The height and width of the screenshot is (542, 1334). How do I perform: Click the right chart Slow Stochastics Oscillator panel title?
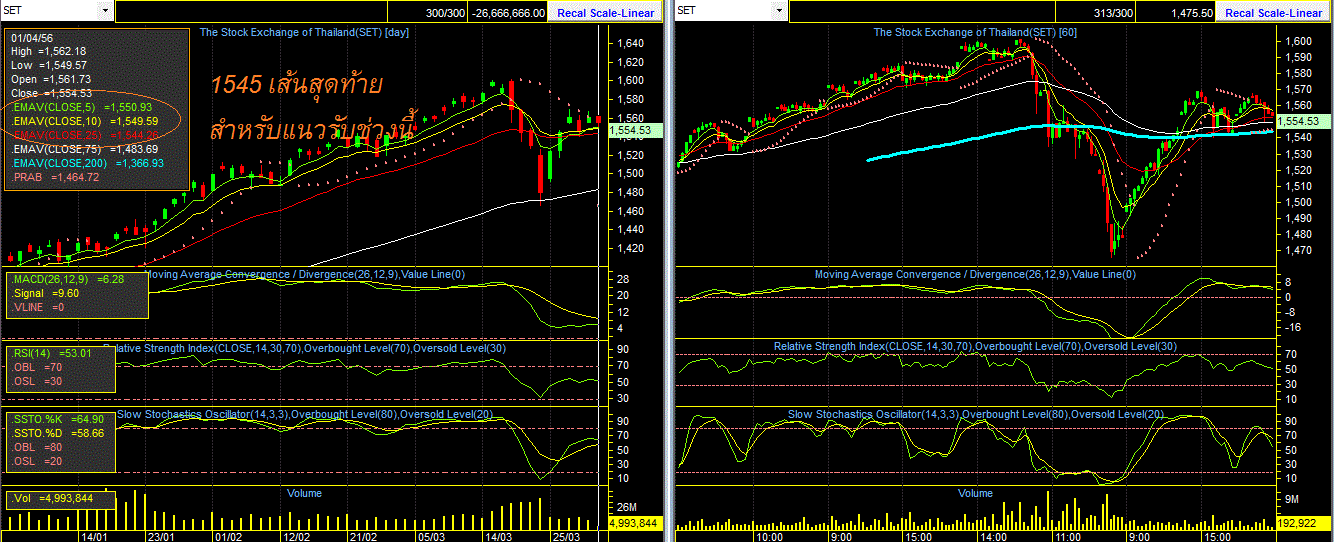[976, 414]
